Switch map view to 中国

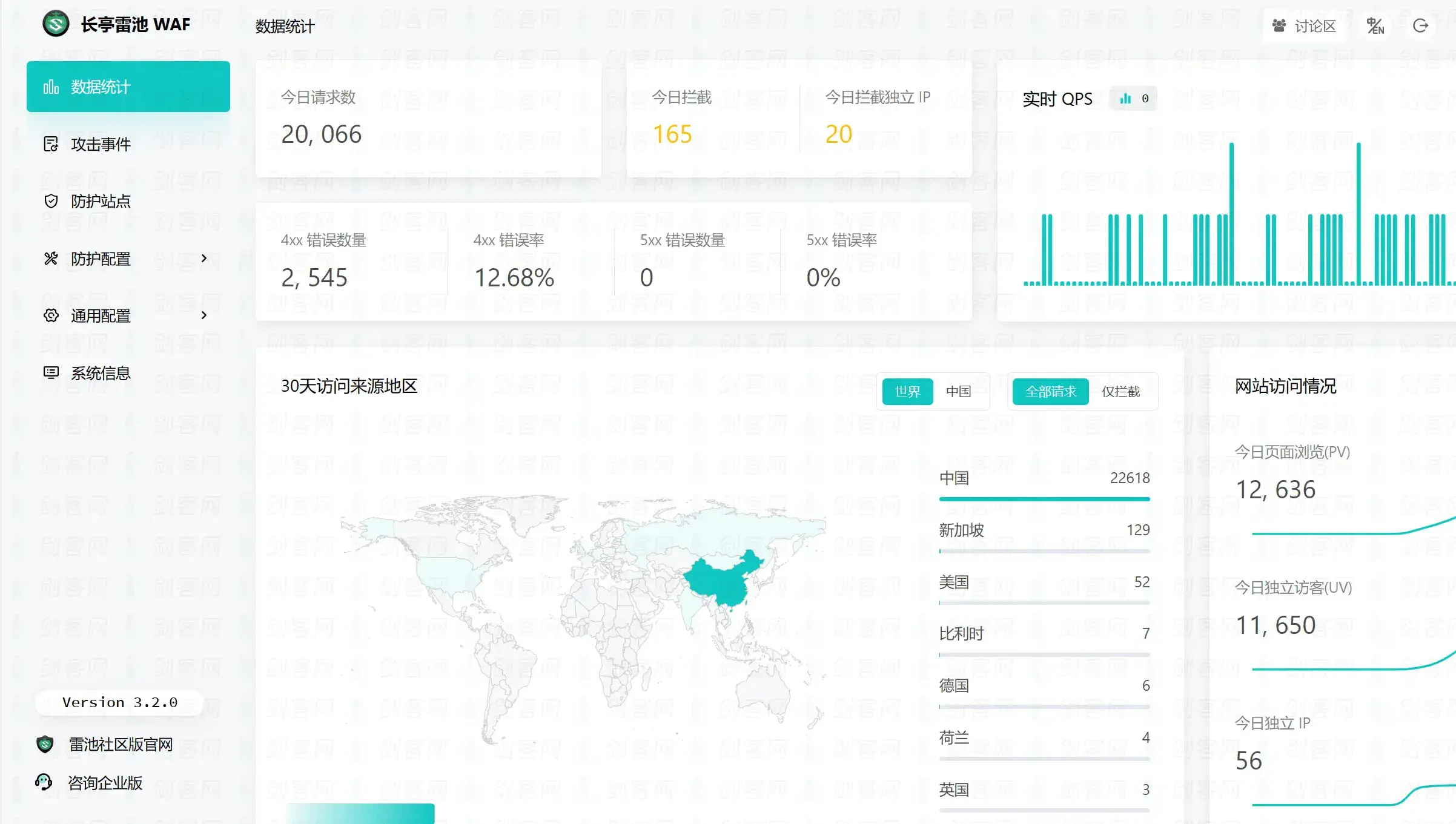[x=959, y=392]
